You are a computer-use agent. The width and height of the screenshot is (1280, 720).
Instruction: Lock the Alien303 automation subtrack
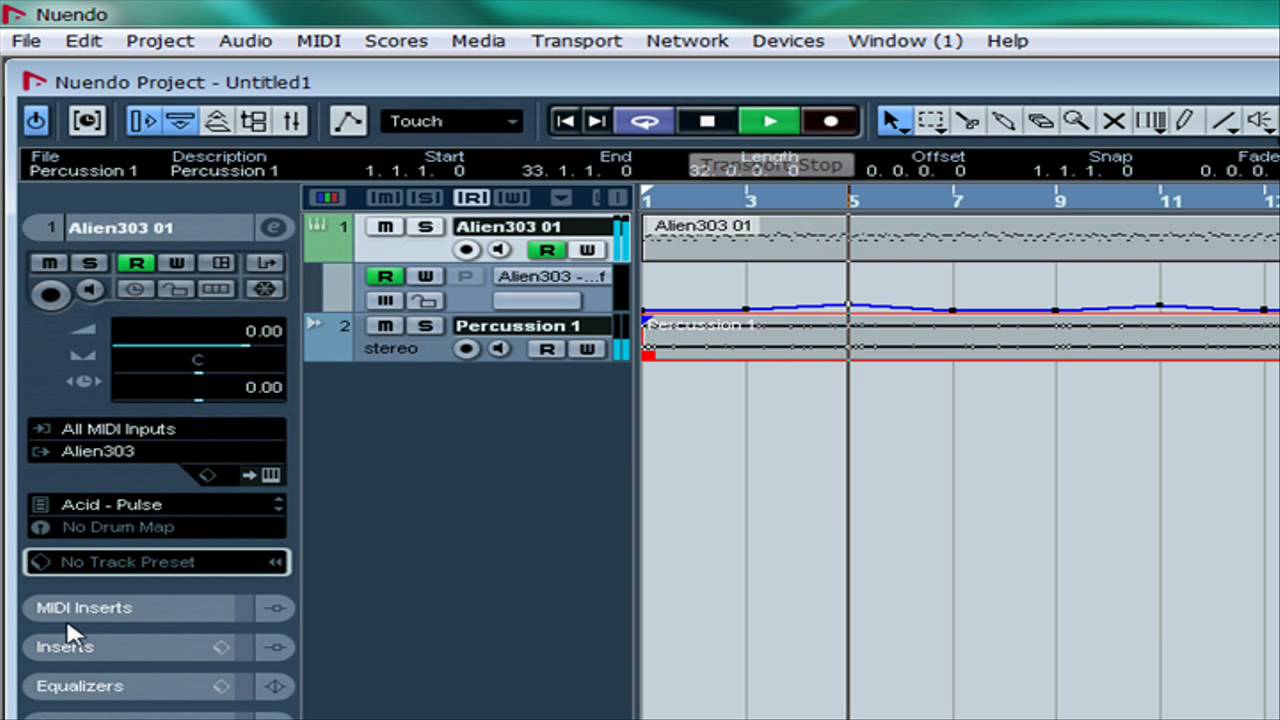click(x=425, y=300)
